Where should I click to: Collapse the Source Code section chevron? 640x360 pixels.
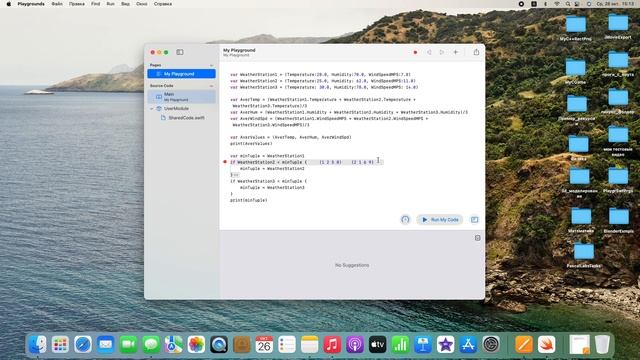click(x=211, y=86)
